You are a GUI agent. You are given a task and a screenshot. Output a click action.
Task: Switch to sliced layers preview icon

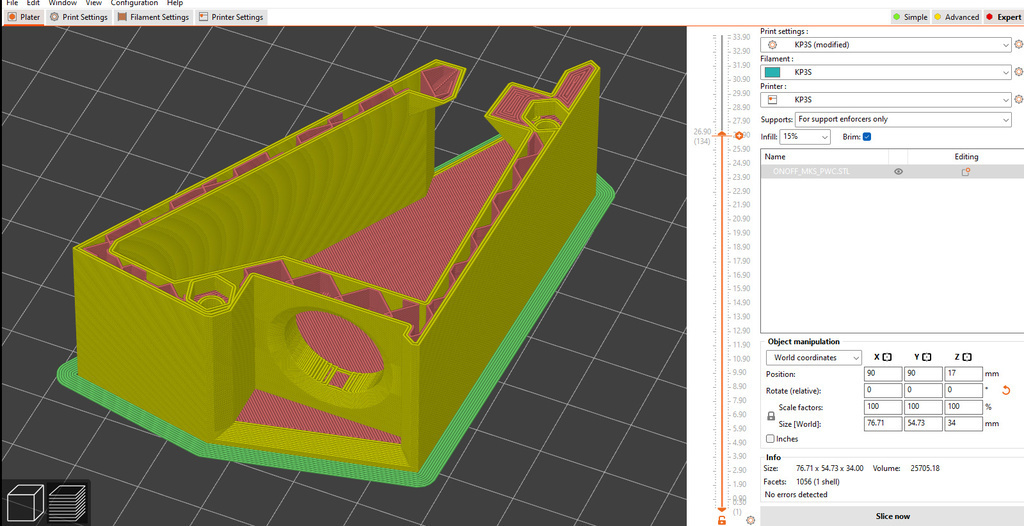(68, 502)
